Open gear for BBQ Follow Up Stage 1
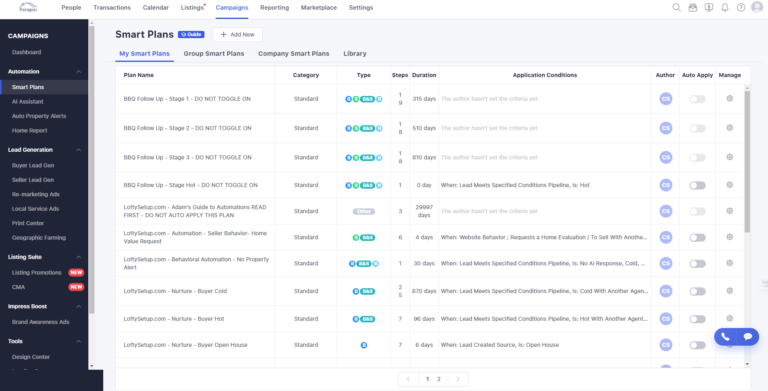 click(729, 98)
